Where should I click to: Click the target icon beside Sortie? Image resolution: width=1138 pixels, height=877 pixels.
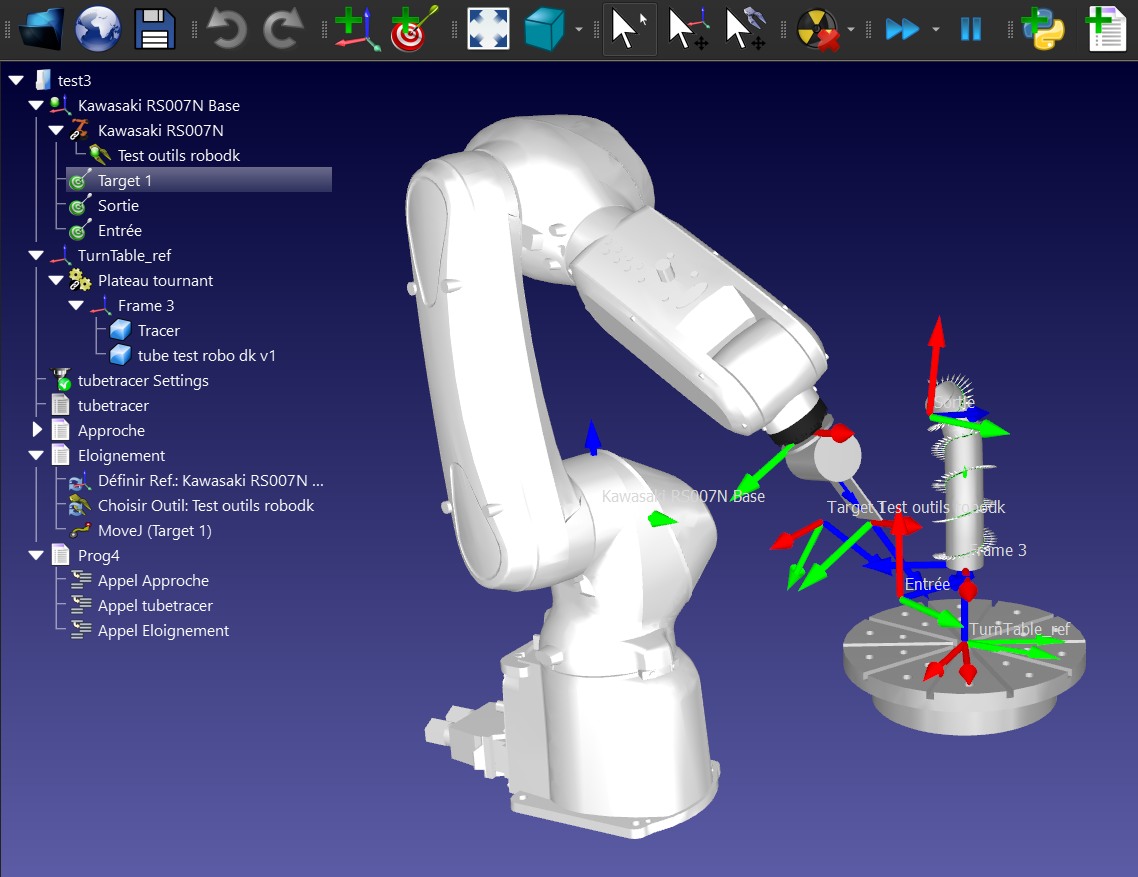(x=79, y=205)
